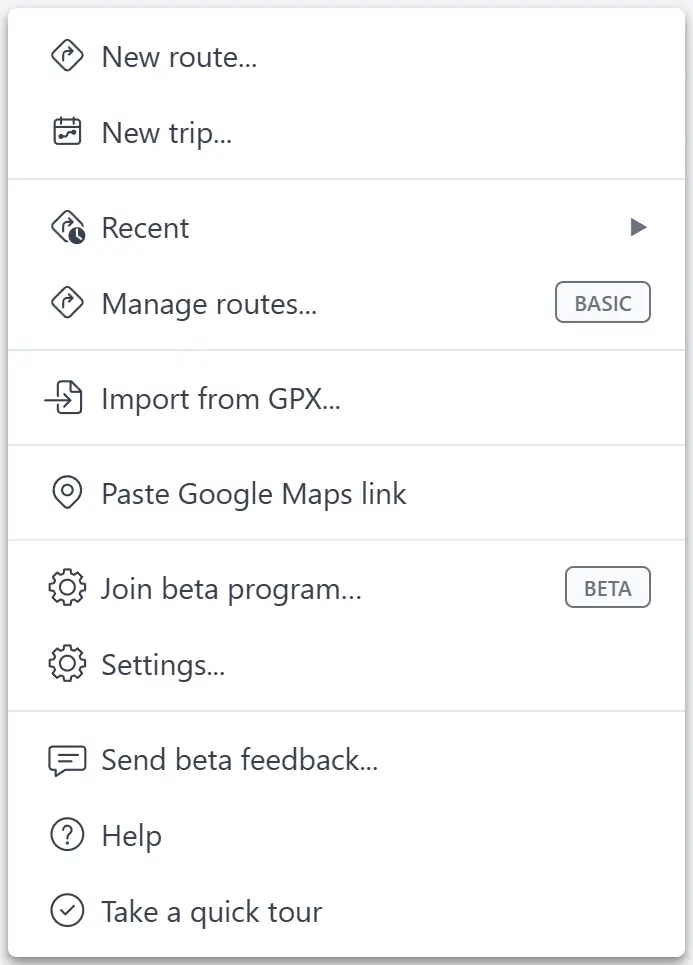Screen dimensions: 693x965
Task: Click the New route diamond arrow icon
Action: (67, 56)
